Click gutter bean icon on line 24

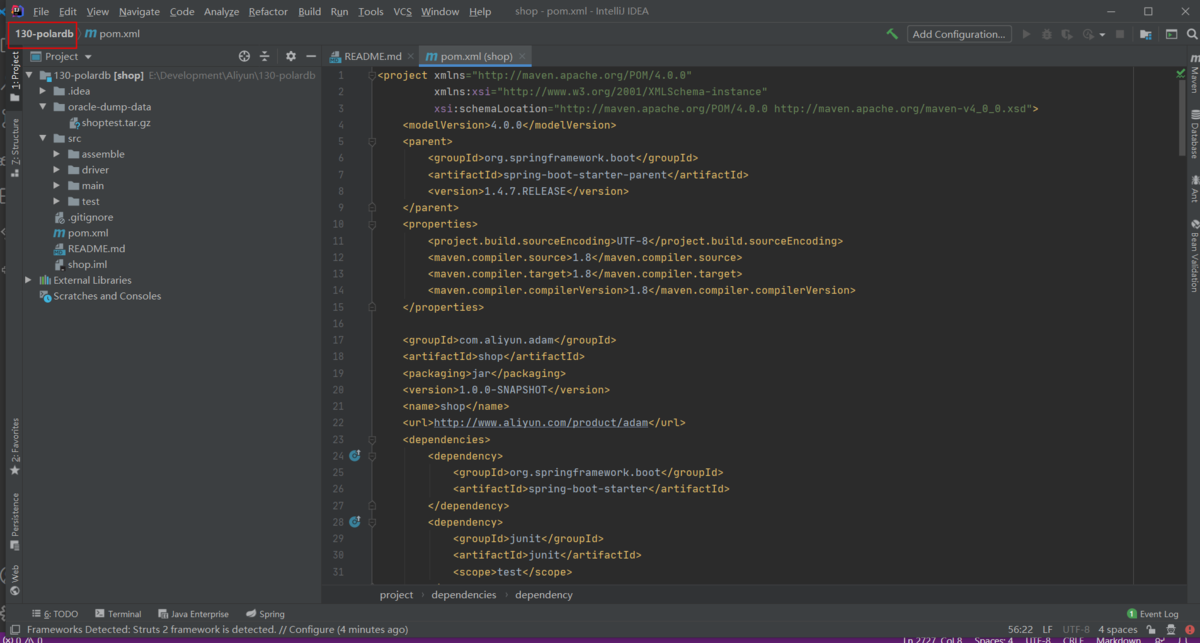point(354,456)
